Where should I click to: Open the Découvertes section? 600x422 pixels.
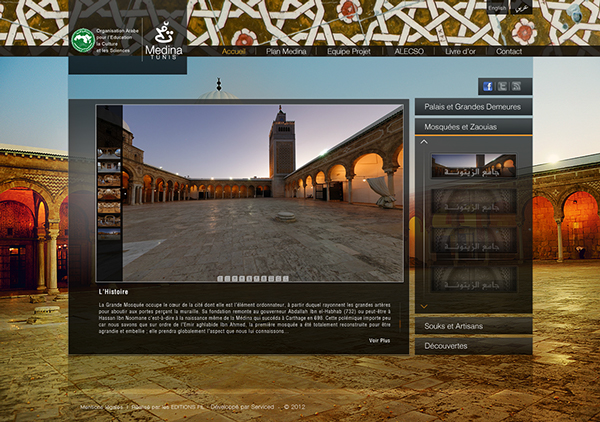(473, 347)
